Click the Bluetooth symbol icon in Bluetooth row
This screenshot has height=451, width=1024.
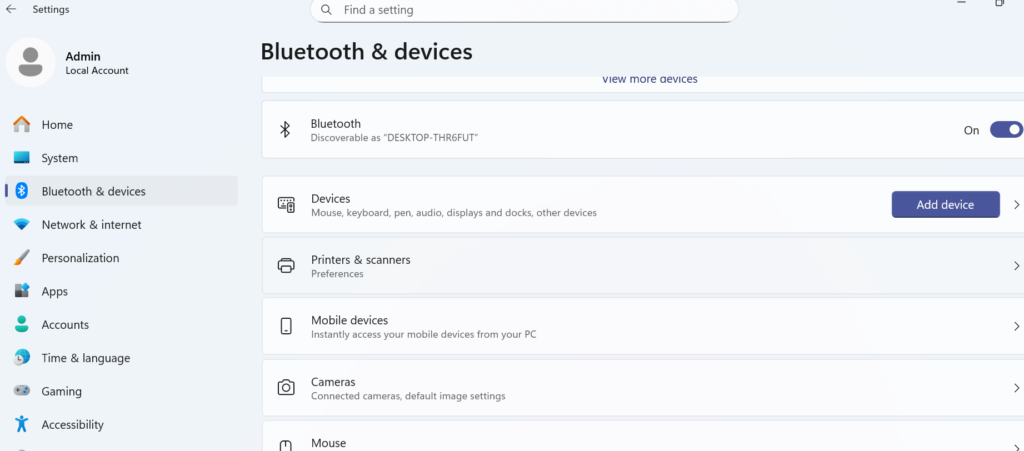pyautogui.click(x=285, y=129)
